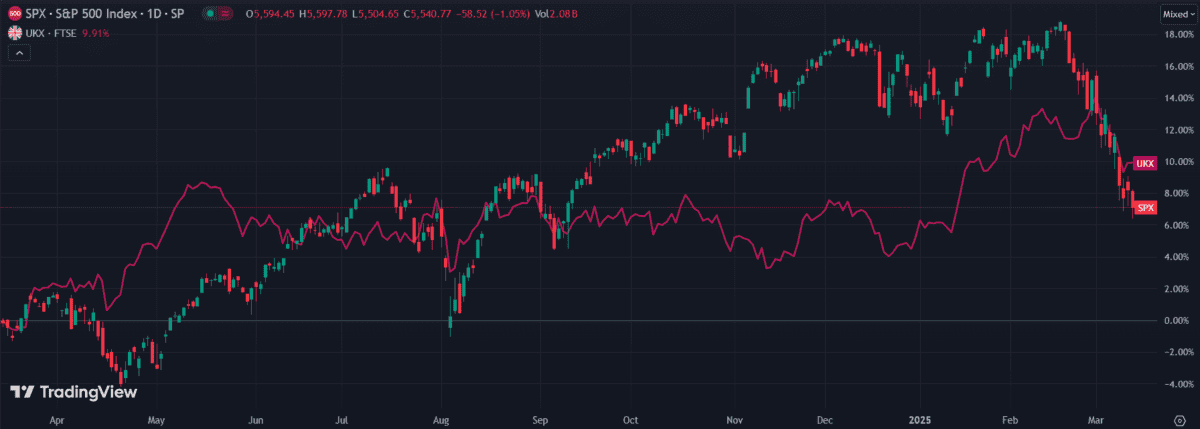1200x429 pixels.
Task: Click the 2025 marker on time axis
Action: click(921, 421)
